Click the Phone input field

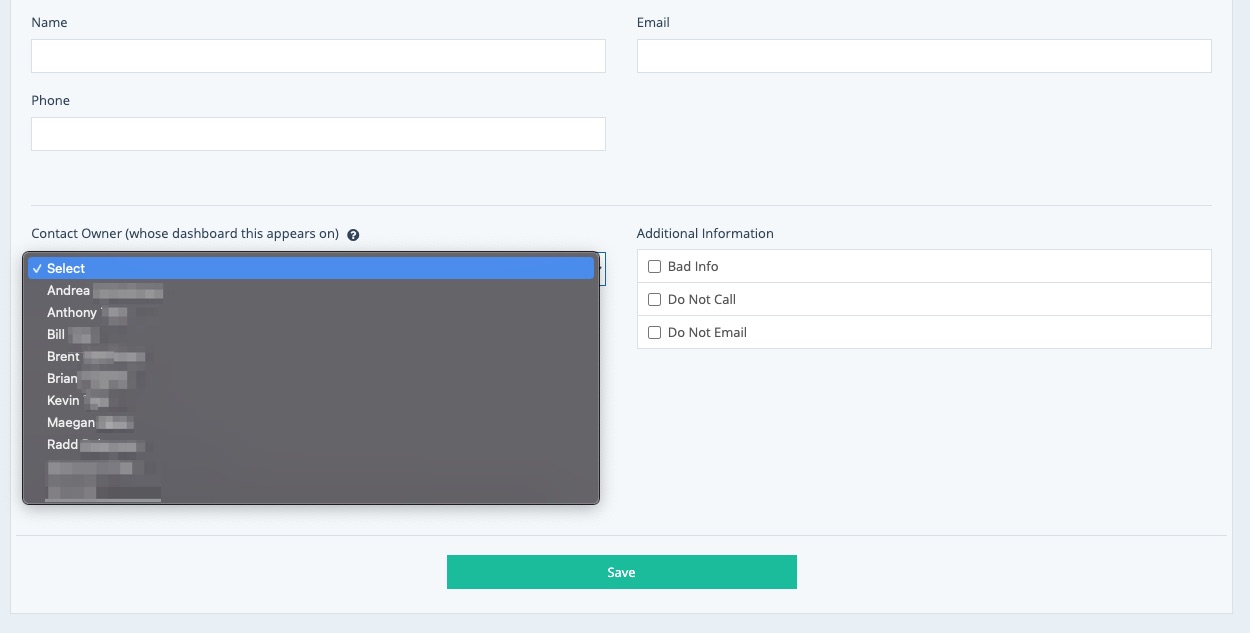click(318, 134)
